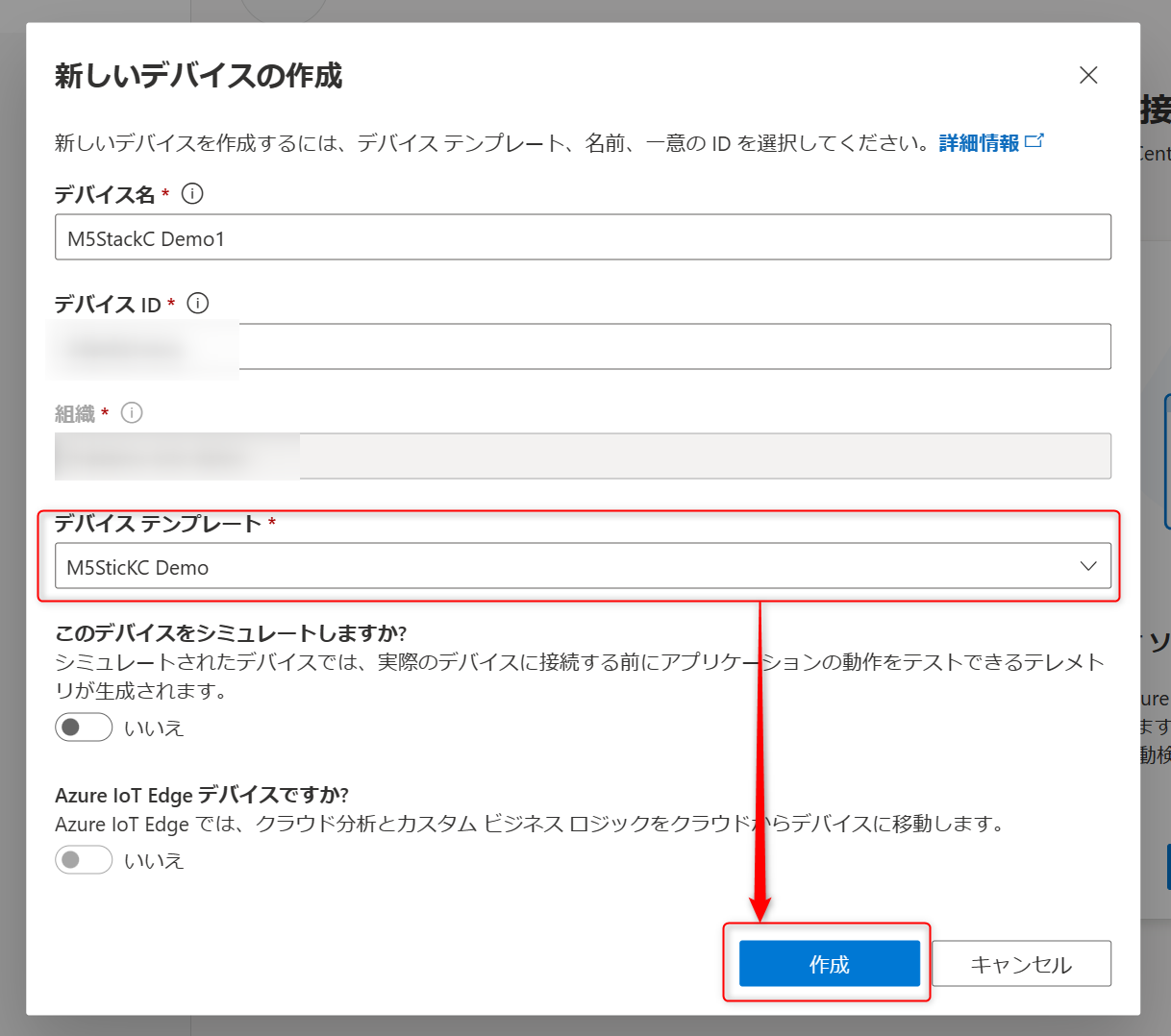Image resolution: width=1171 pixels, height=1036 pixels.
Task: Click the info icon next to デバイス名
Action: (192, 194)
